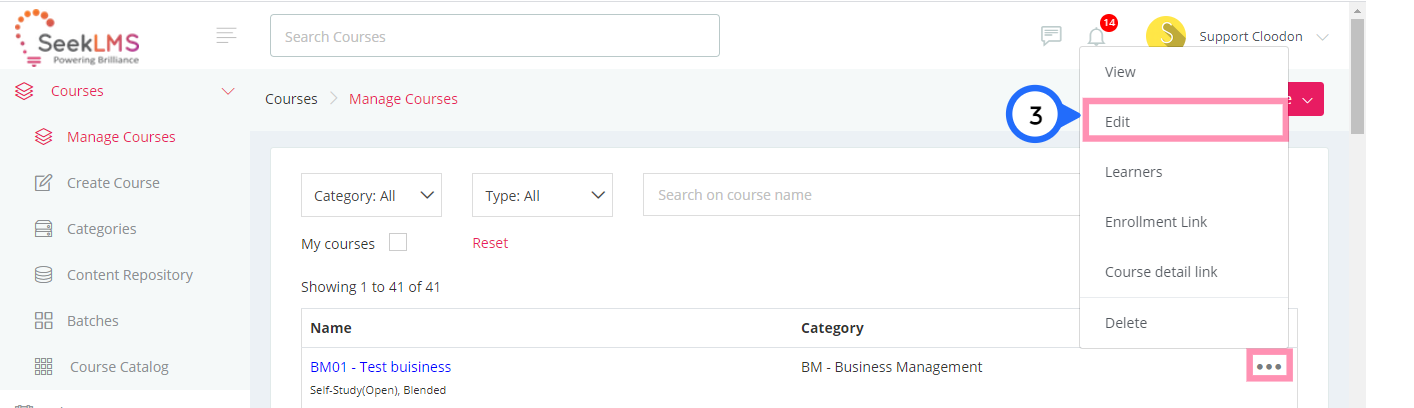Open the Category: All dropdown
The height and width of the screenshot is (408, 1414).
[371, 195]
